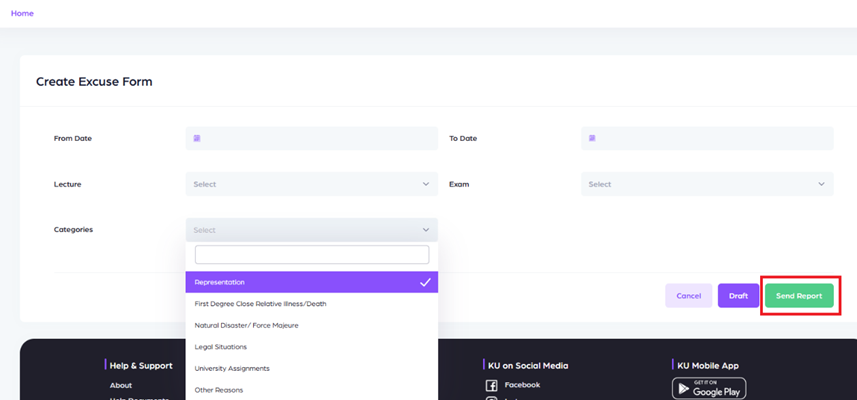This screenshot has height=400, width=857.
Task: Click the category search input field
Action: coord(311,255)
